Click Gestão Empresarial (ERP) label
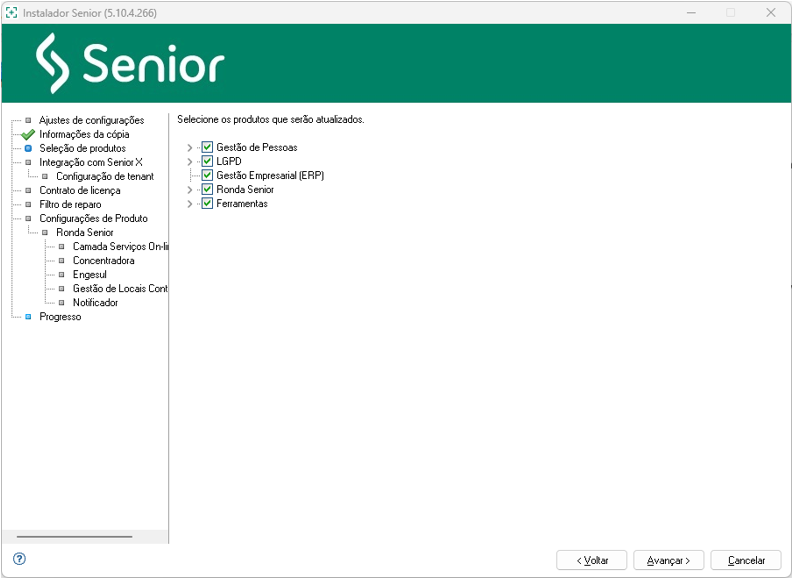This screenshot has width=795, height=579. (x=270, y=175)
